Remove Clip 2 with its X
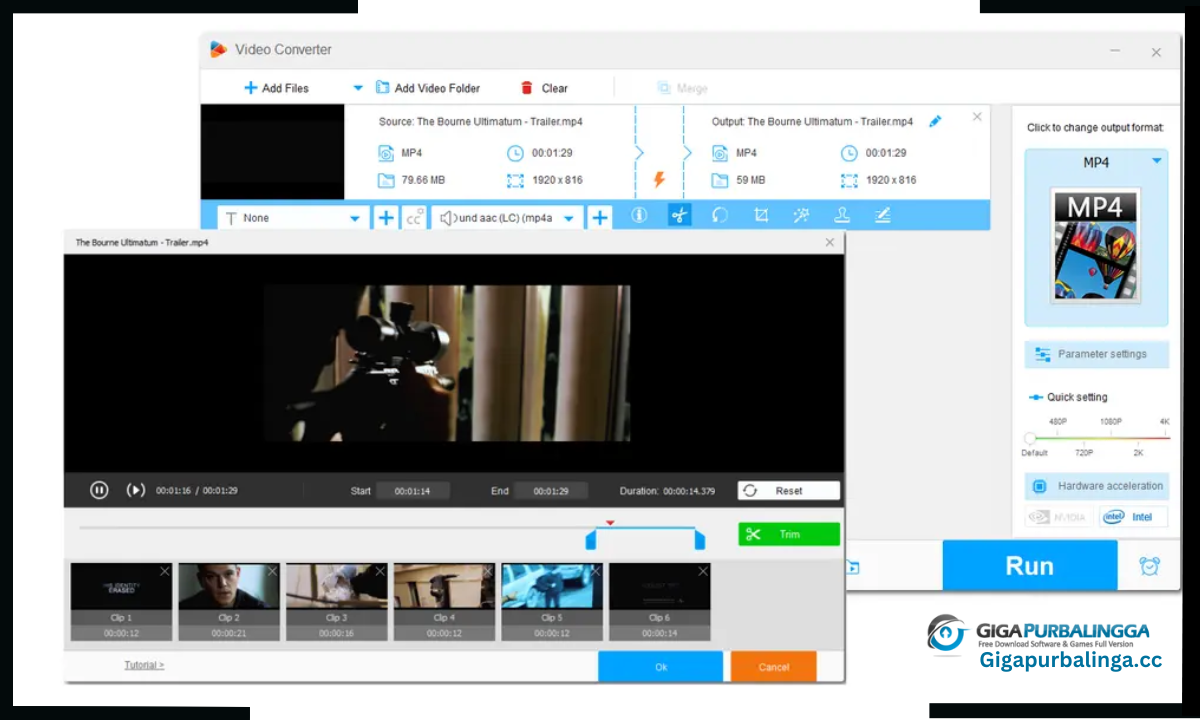 coord(272,571)
